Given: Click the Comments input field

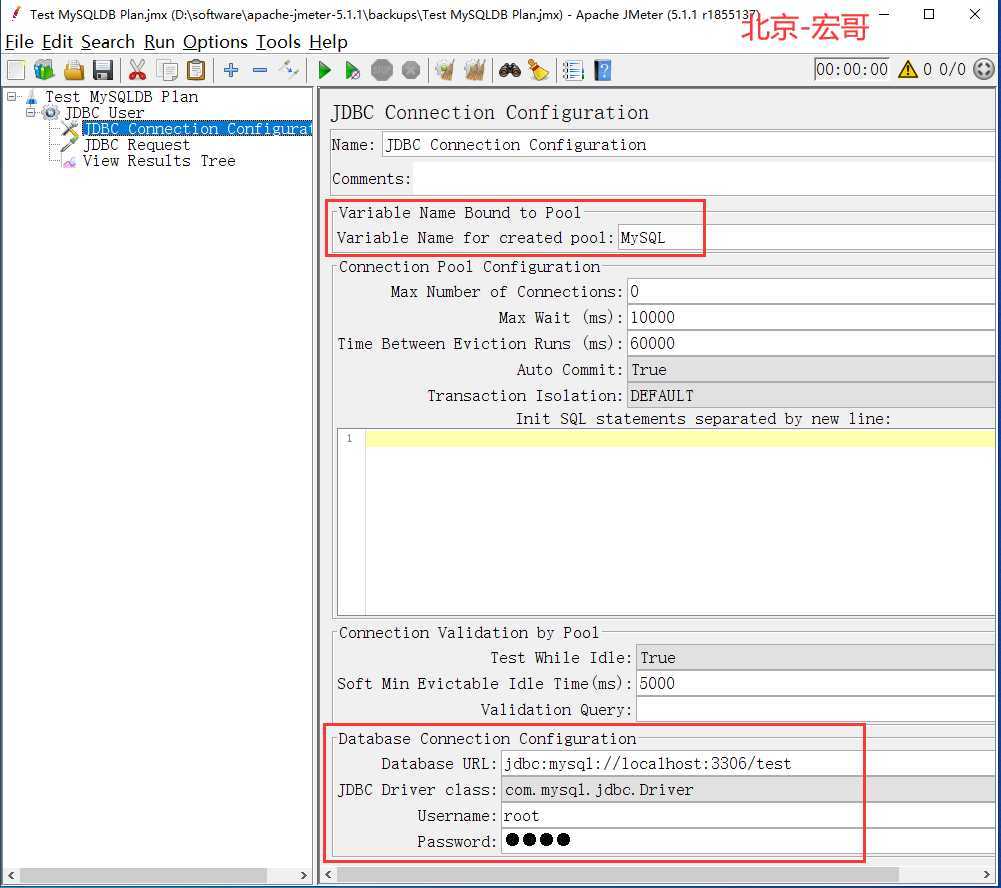Looking at the screenshot, I should click(703, 179).
